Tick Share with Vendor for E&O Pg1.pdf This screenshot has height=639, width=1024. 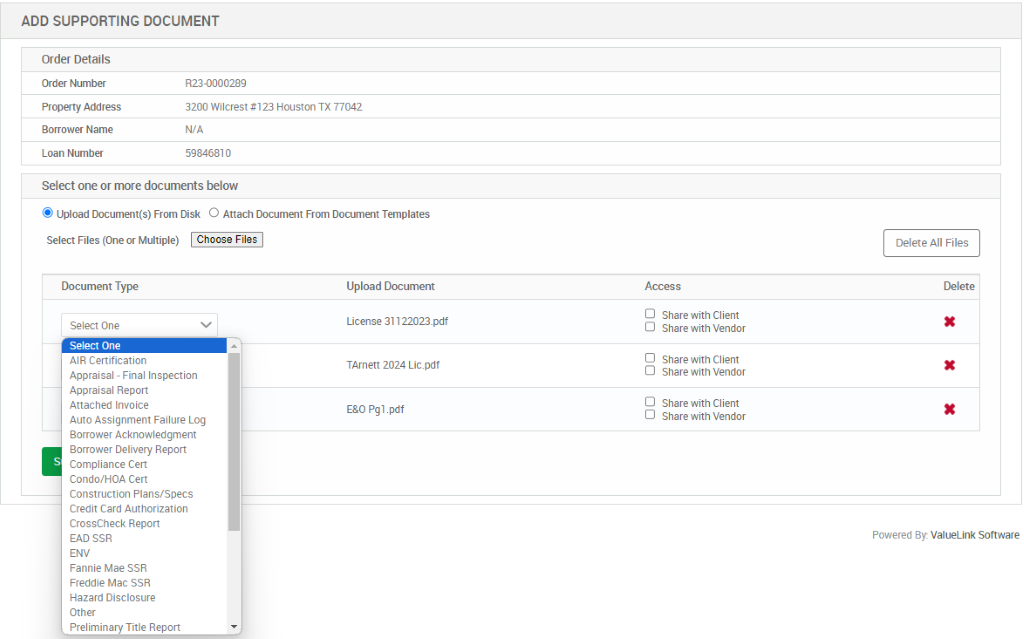coord(650,415)
